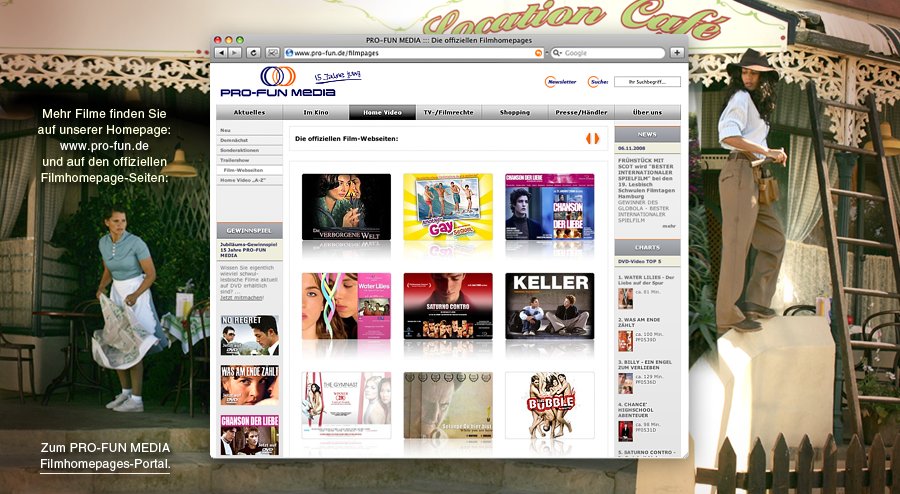Click the DVD-Video TOP 5 label
Image resolution: width=900 pixels, height=494 pixels.
click(639, 261)
